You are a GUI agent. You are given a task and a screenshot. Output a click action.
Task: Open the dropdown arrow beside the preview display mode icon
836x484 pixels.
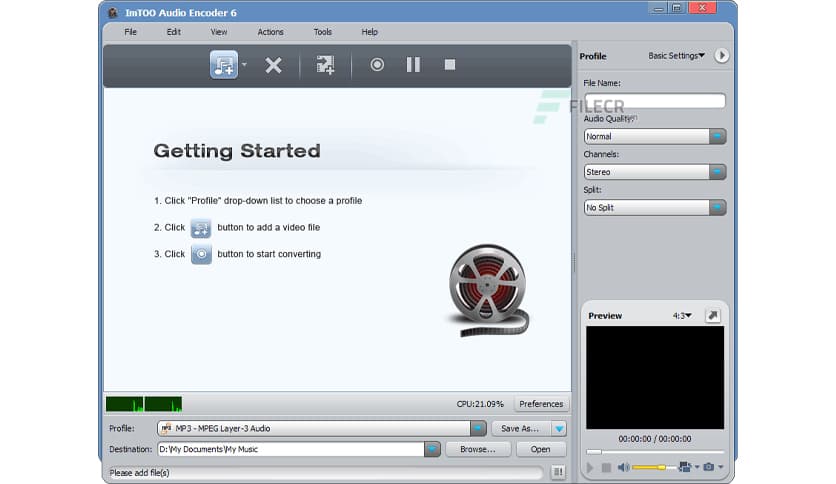tap(697, 467)
